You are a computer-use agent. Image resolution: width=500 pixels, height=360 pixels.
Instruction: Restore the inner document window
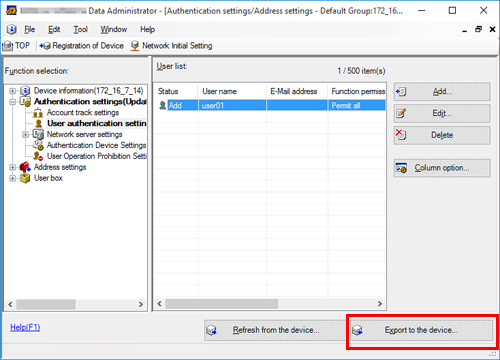coord(478,29)
